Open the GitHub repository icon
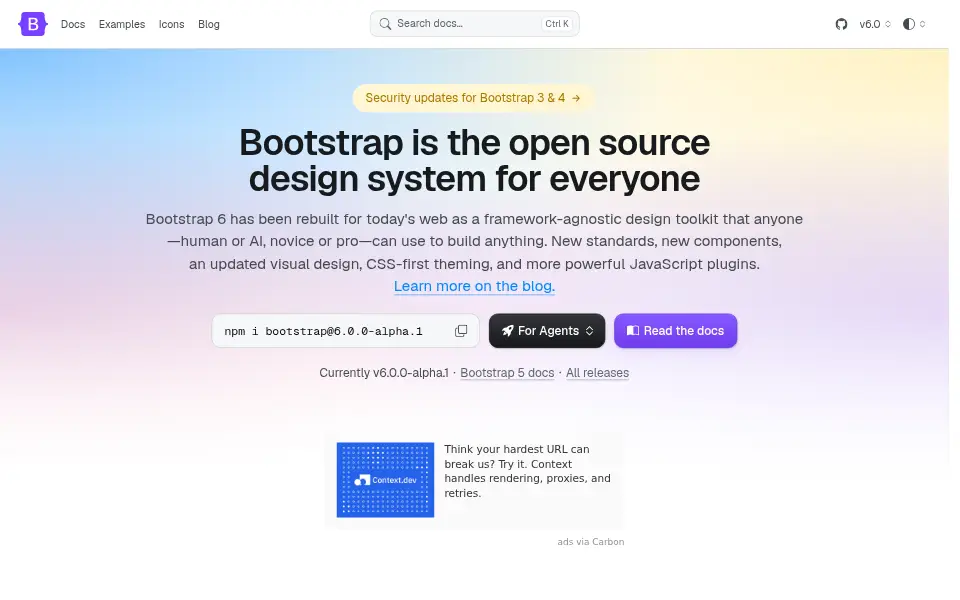The height and width of the screenshot is (600, 960). (841, 24)
